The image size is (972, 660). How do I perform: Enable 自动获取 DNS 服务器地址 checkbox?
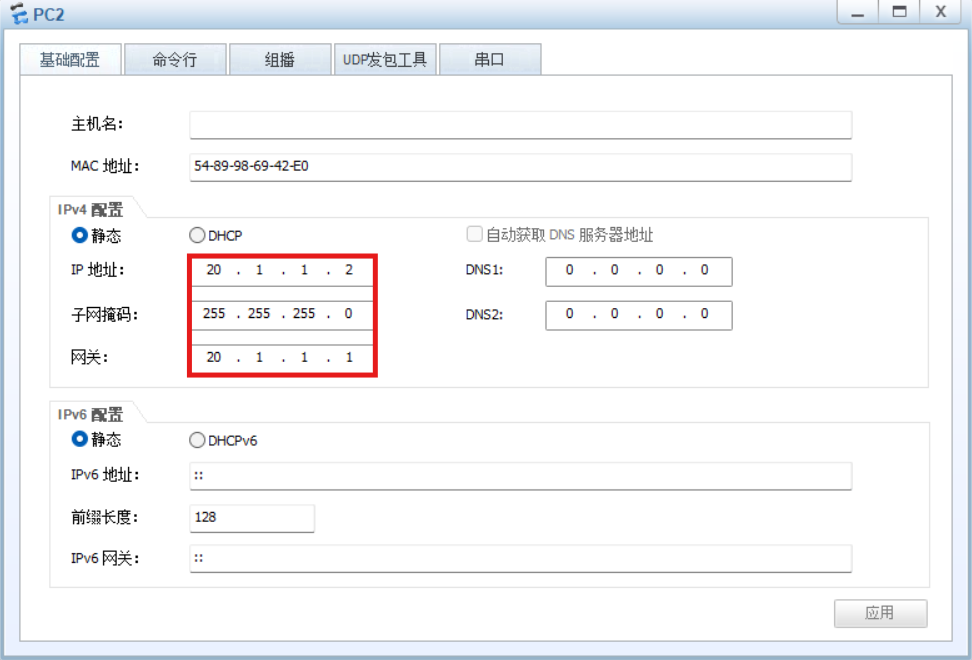[474, 234]
